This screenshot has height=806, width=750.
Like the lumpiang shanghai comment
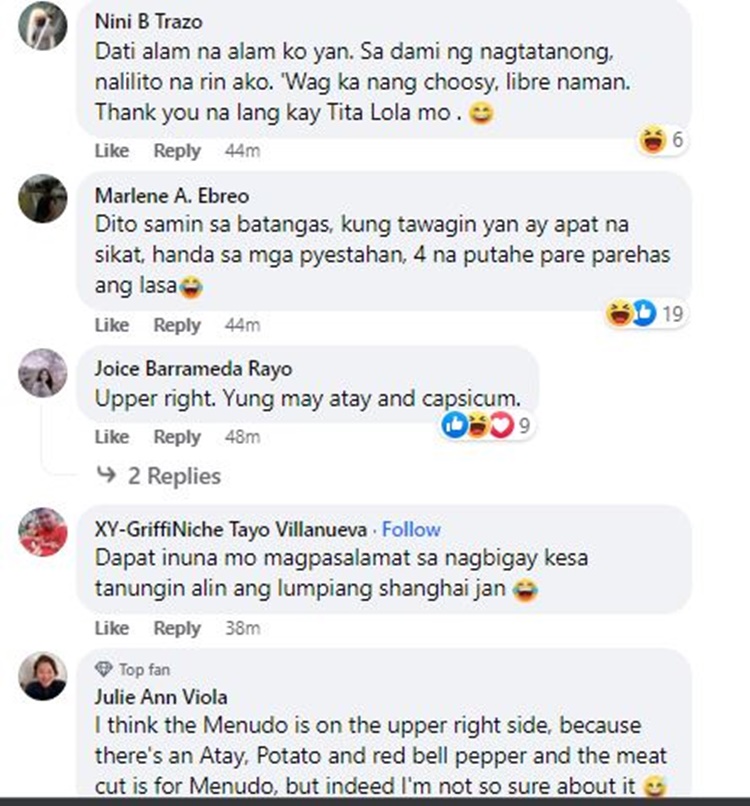pos(112,628)
